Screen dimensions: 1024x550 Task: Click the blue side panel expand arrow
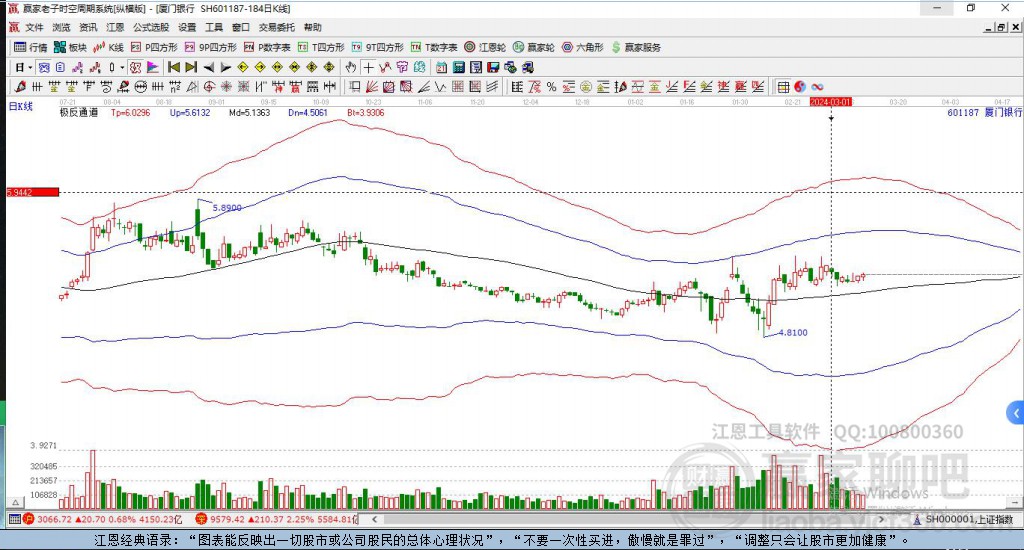(x=1016, y=413)
